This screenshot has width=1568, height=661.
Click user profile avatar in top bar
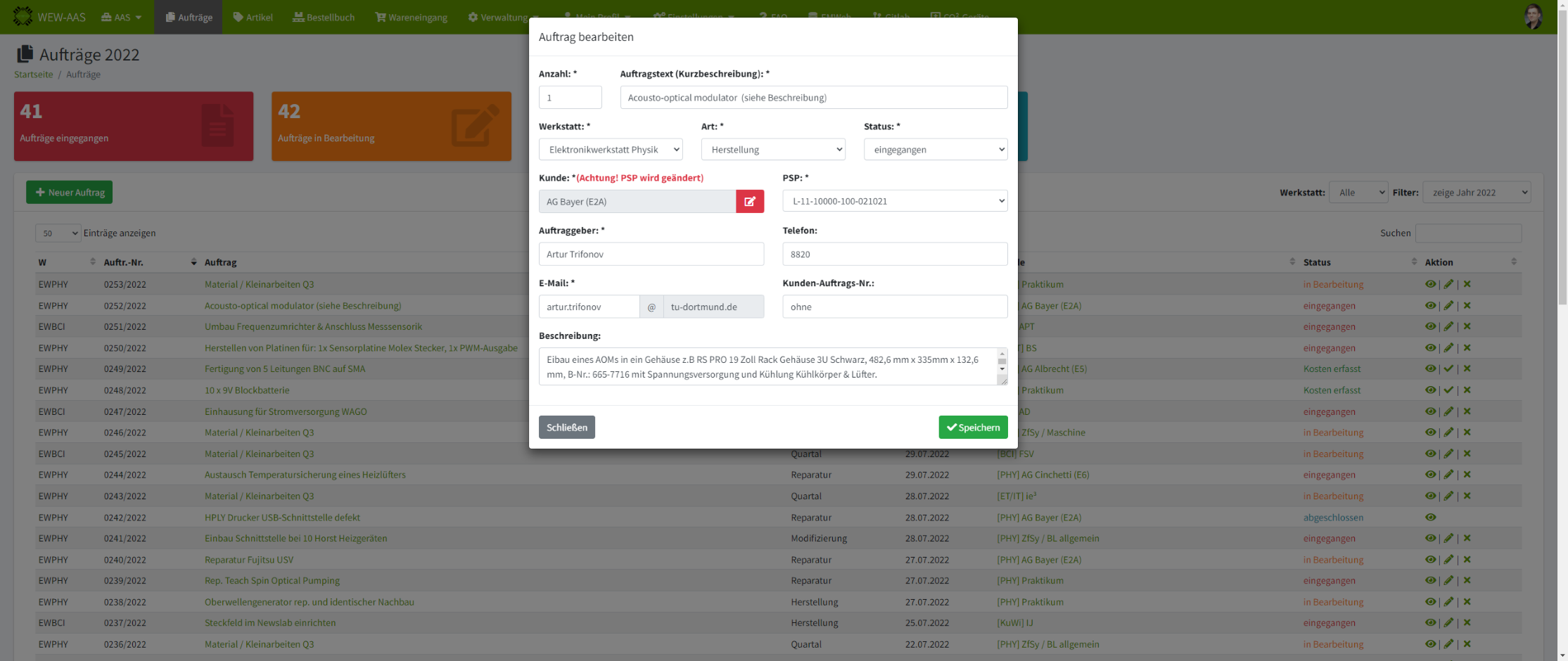click(1533, 16)
